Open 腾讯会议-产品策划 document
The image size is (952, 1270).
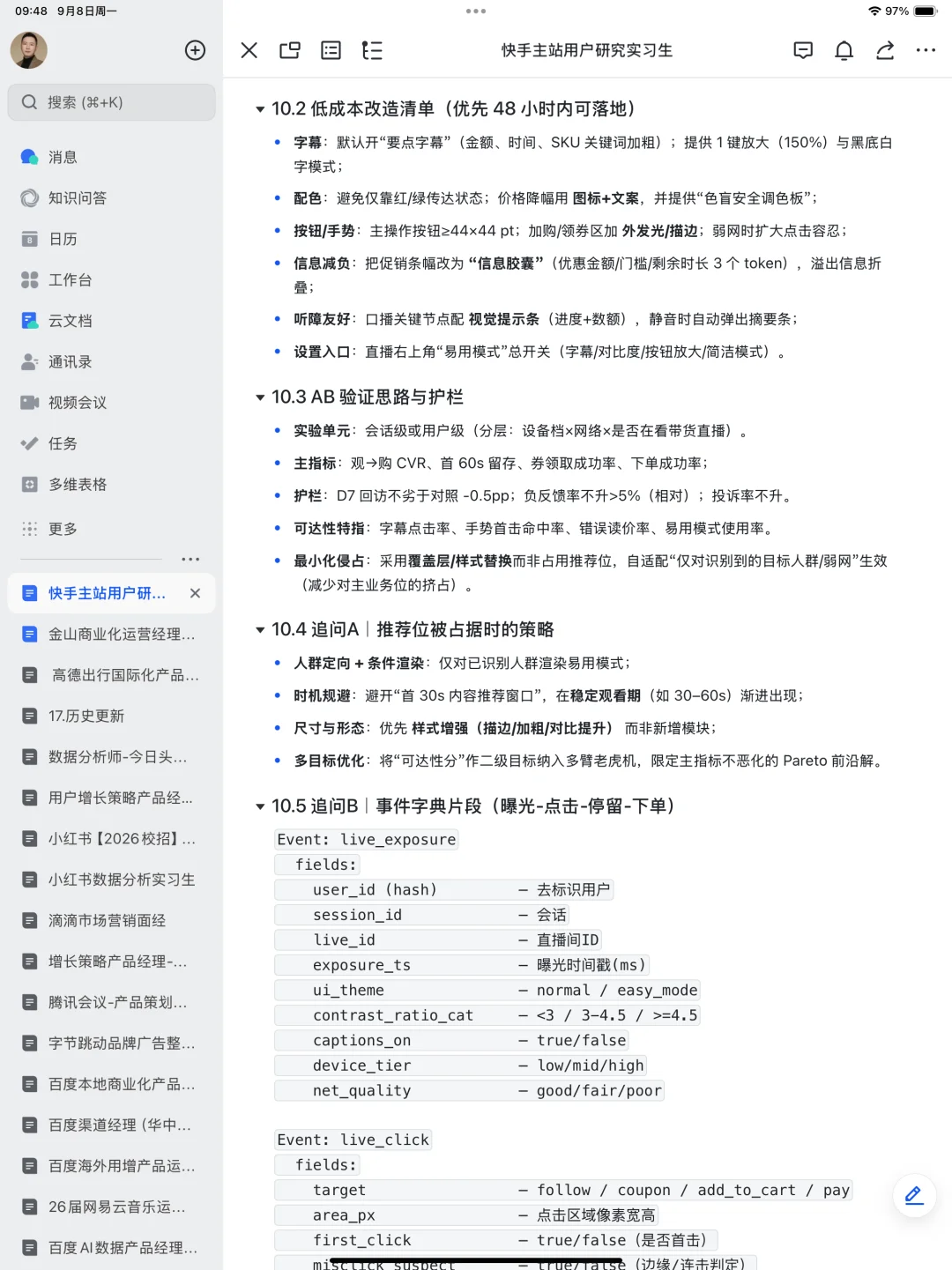[111, 1003]
